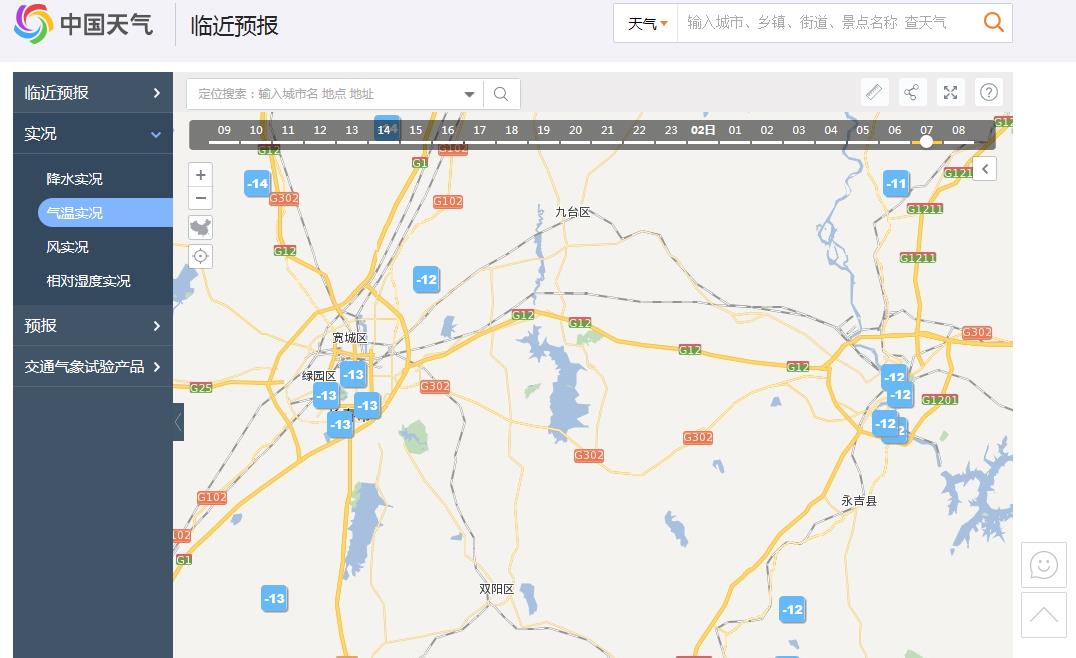
Task: Expand the 交通气象试验产品 menu
Action: pos(93,366)
